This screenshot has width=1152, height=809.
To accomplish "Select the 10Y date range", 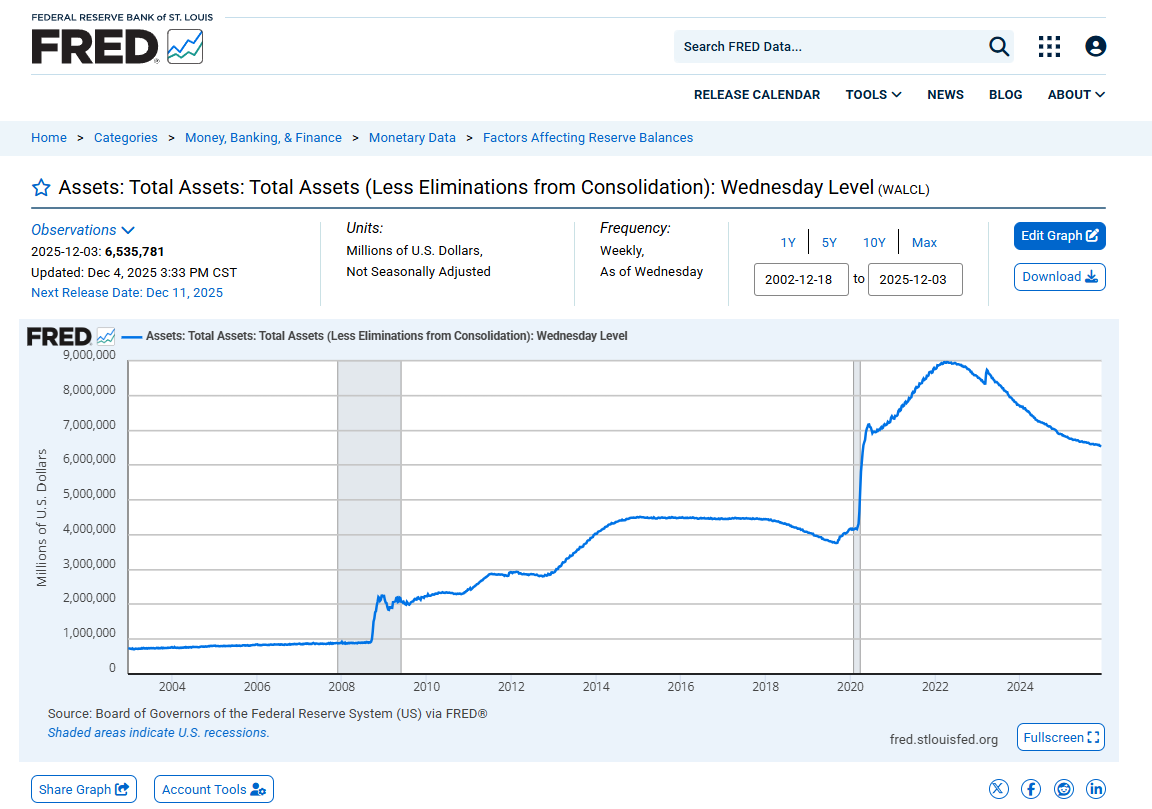I will coord(874,242).
